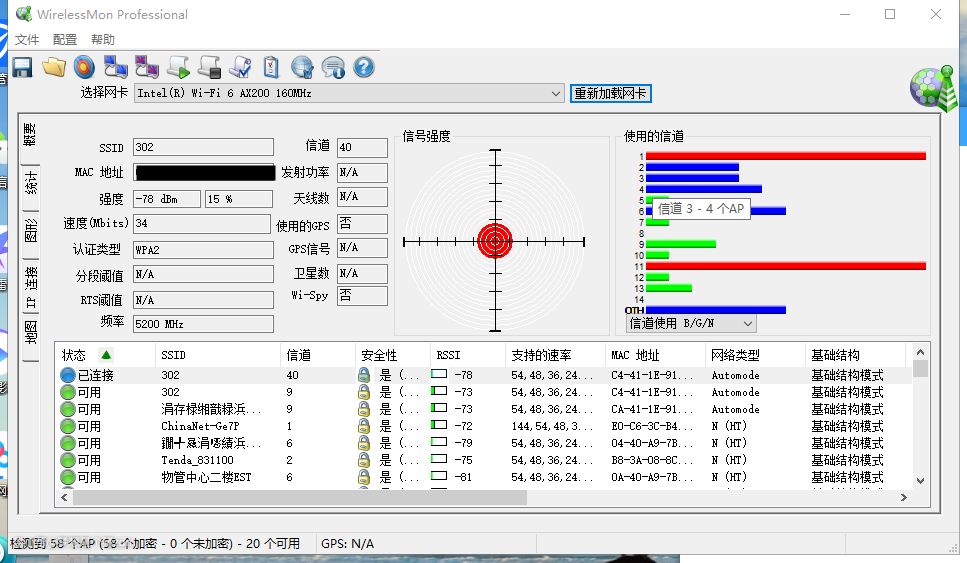Open the 文件 menu
Viewport: 967px width, 563px height.
pos(27,39)
